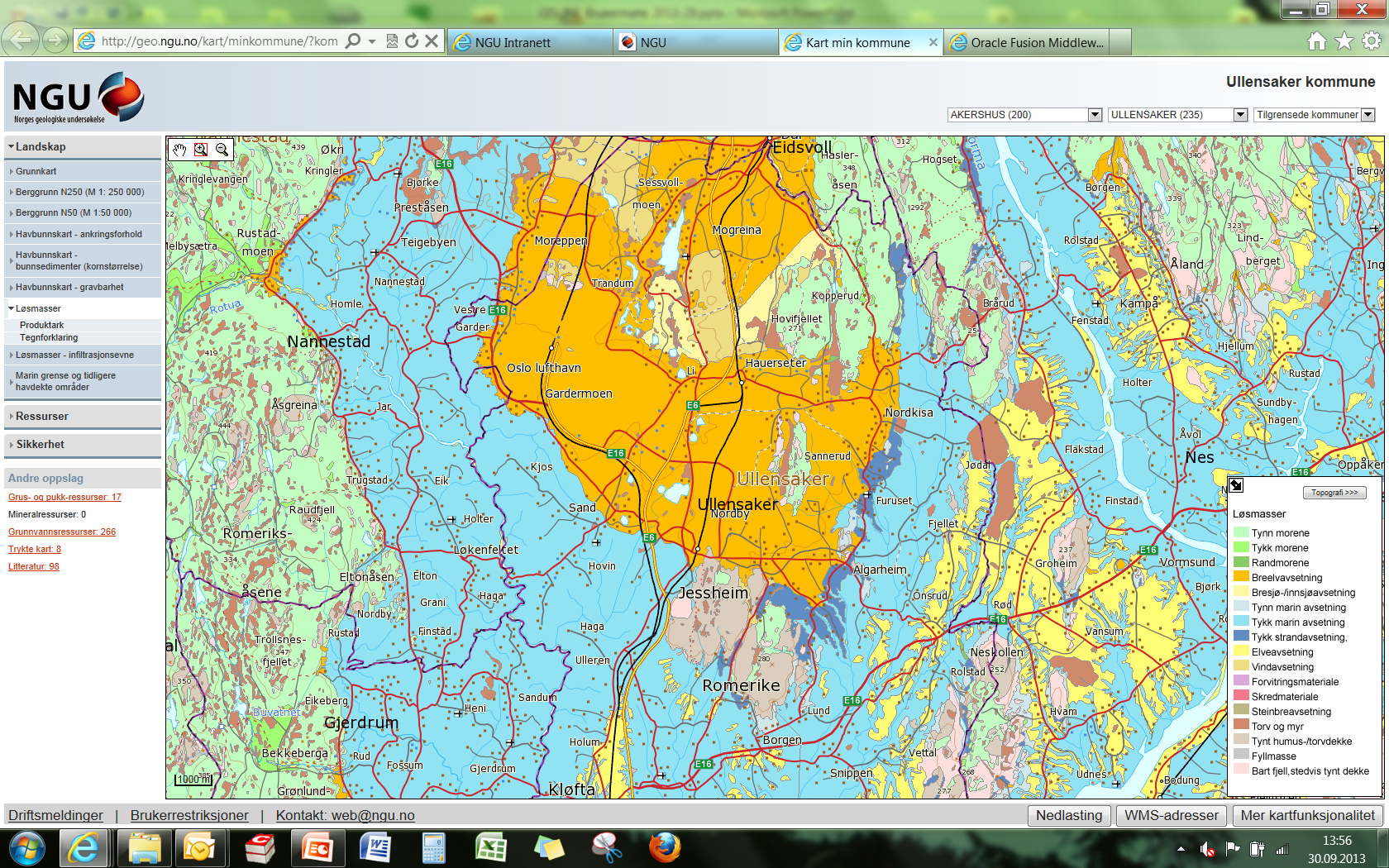Image resolution: width=1389 pixels, height=868 pixels.
Task: Click the WMS-adresser button
Action: pyautogui.click(x=1172, y=816)
